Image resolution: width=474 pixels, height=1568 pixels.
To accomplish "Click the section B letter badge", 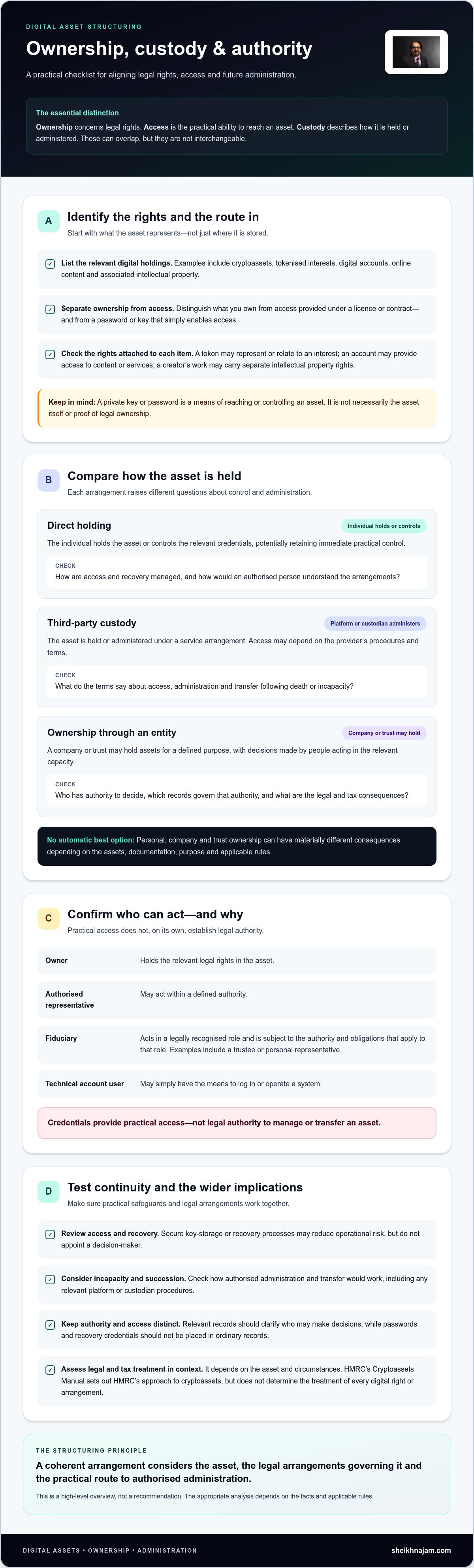I will 49,480.
